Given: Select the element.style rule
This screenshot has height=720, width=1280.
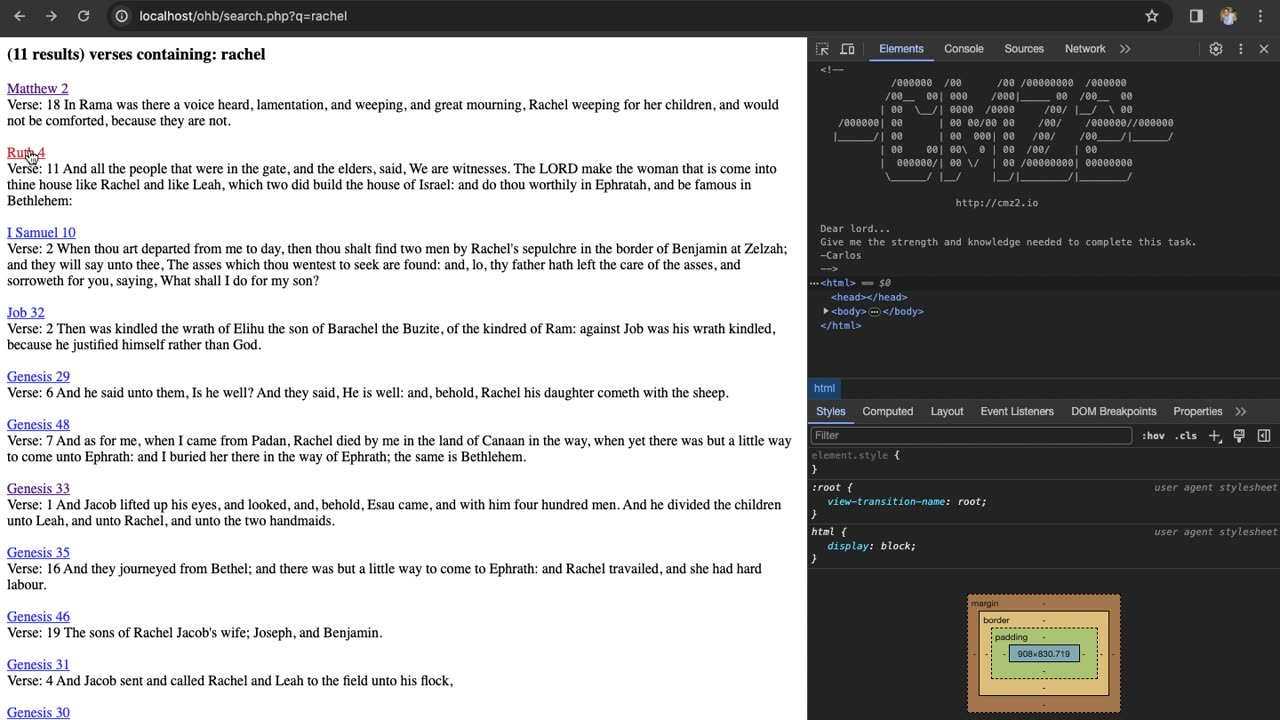Looking at the screenshot, I should point(855,456).
